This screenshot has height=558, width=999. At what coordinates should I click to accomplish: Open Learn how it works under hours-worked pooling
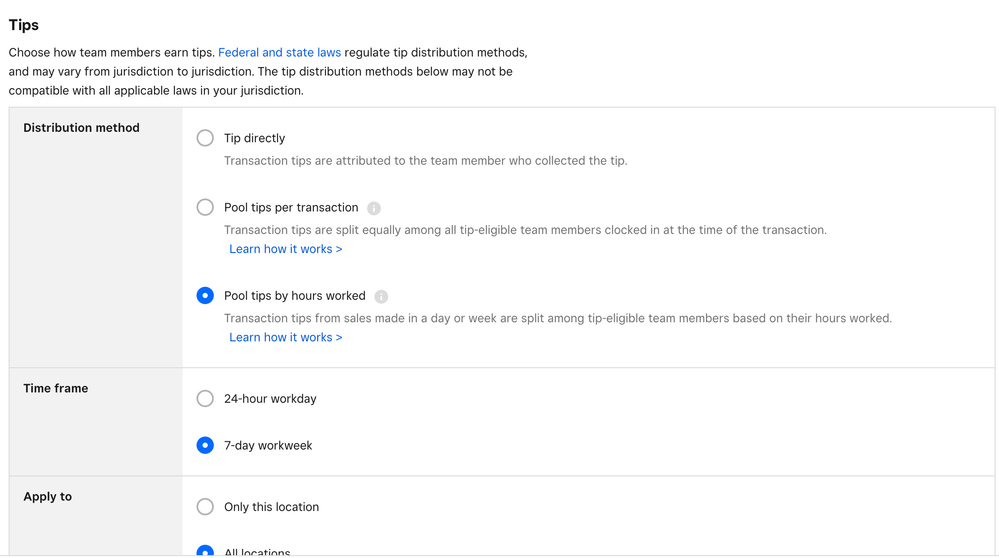pos(285,337)
